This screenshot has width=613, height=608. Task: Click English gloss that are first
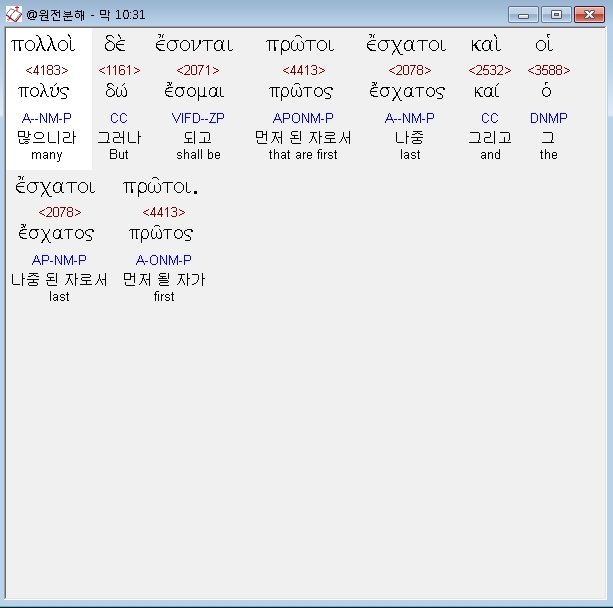coord(303,154)
